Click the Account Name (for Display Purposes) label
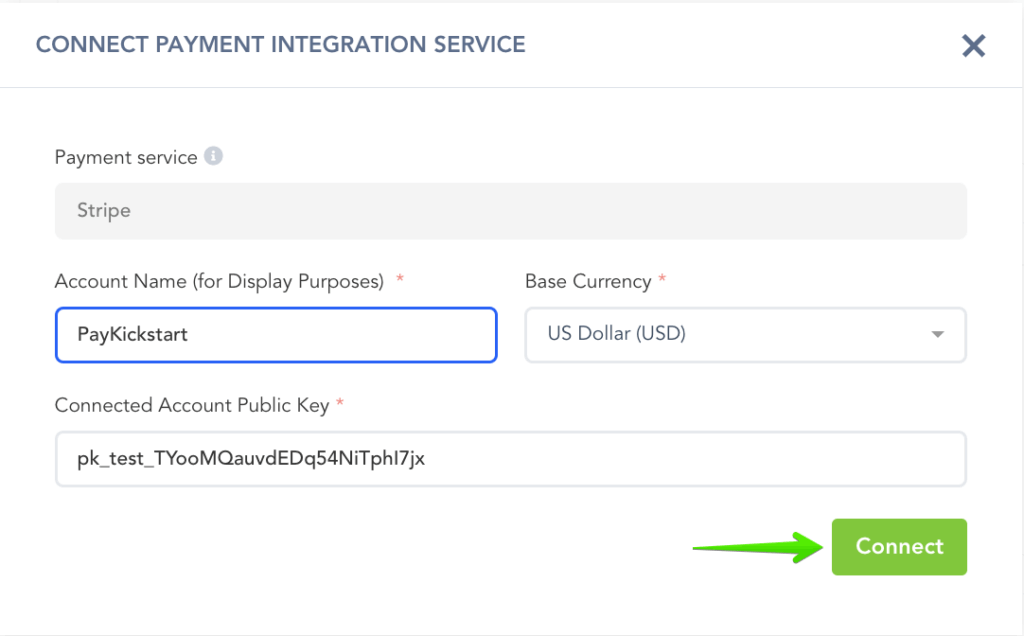The height and width of the screenshot is (636, 1024). tap(219, 282)
